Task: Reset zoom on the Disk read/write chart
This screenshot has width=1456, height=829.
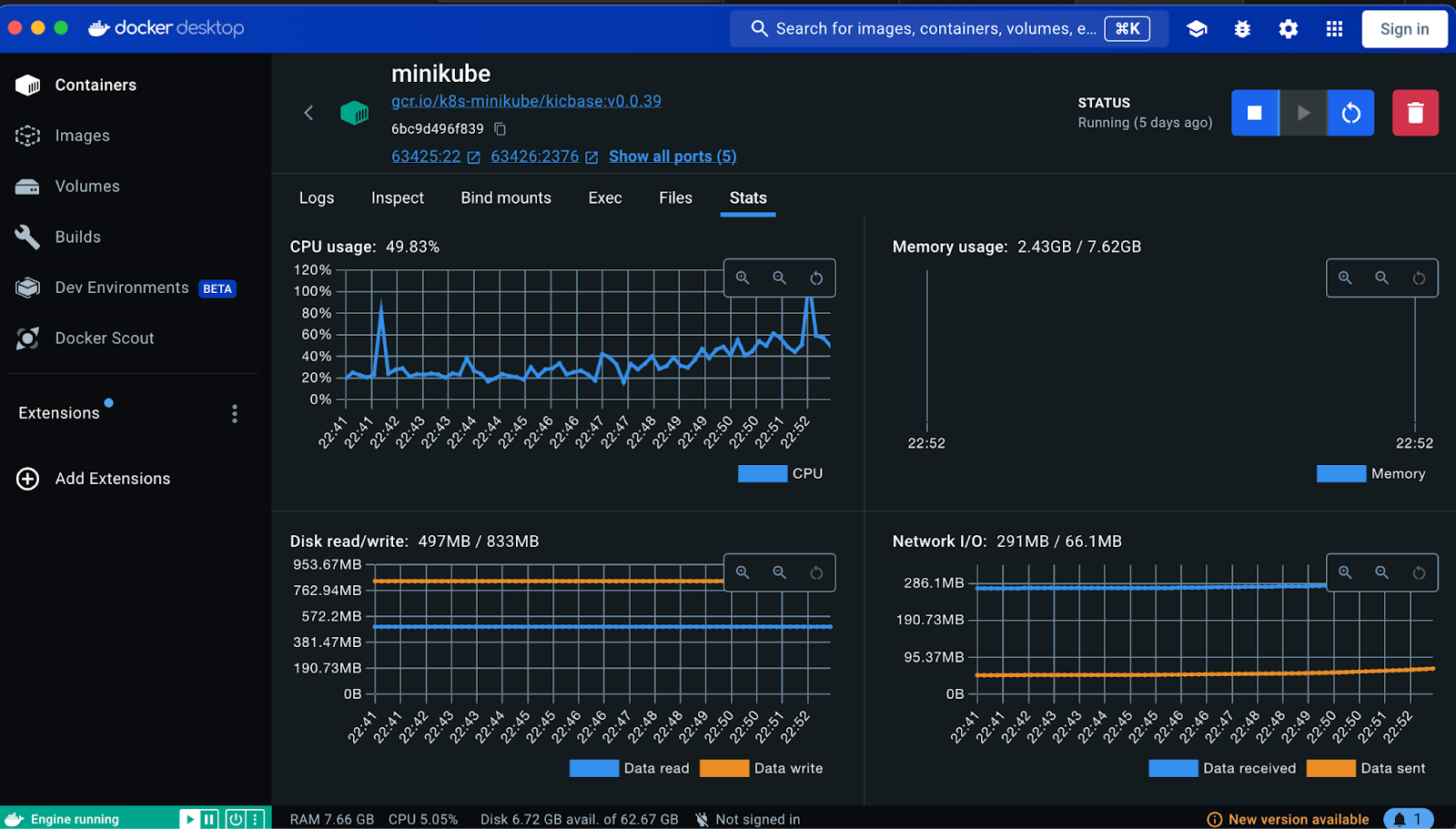Action: [x=816, y=573]
